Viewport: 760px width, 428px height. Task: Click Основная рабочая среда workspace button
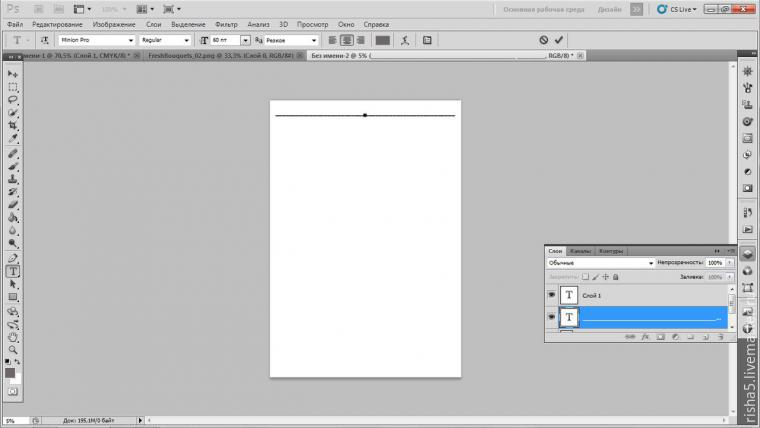pos(544,9)
